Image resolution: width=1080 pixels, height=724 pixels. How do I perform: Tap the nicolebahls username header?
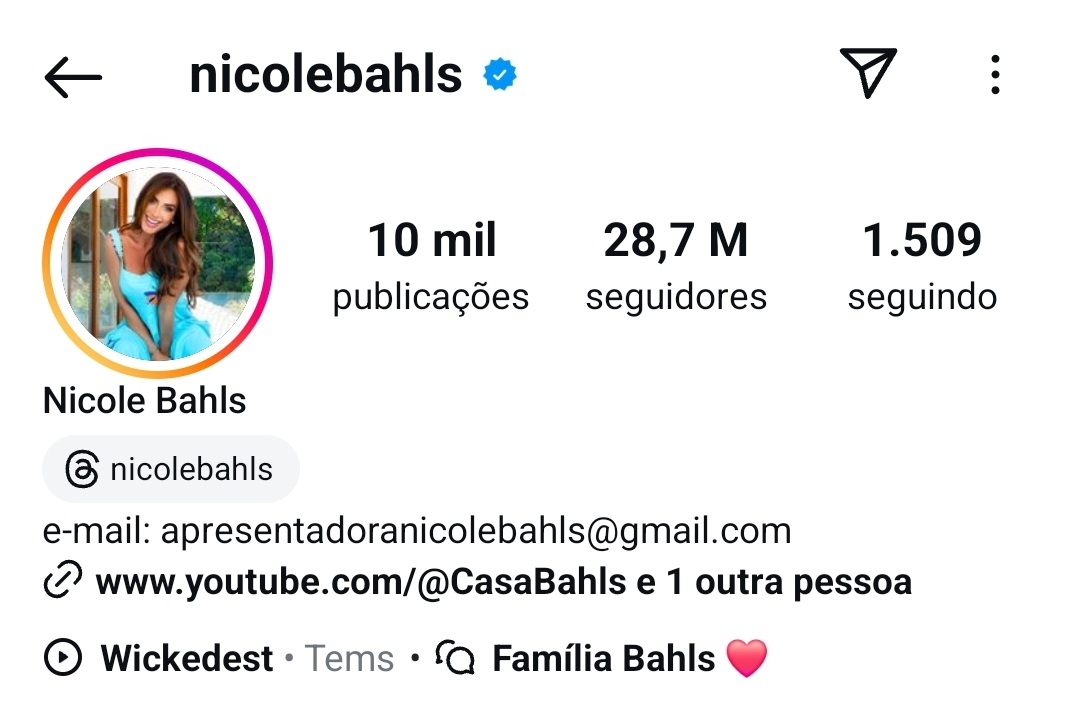tap(325, 74)
